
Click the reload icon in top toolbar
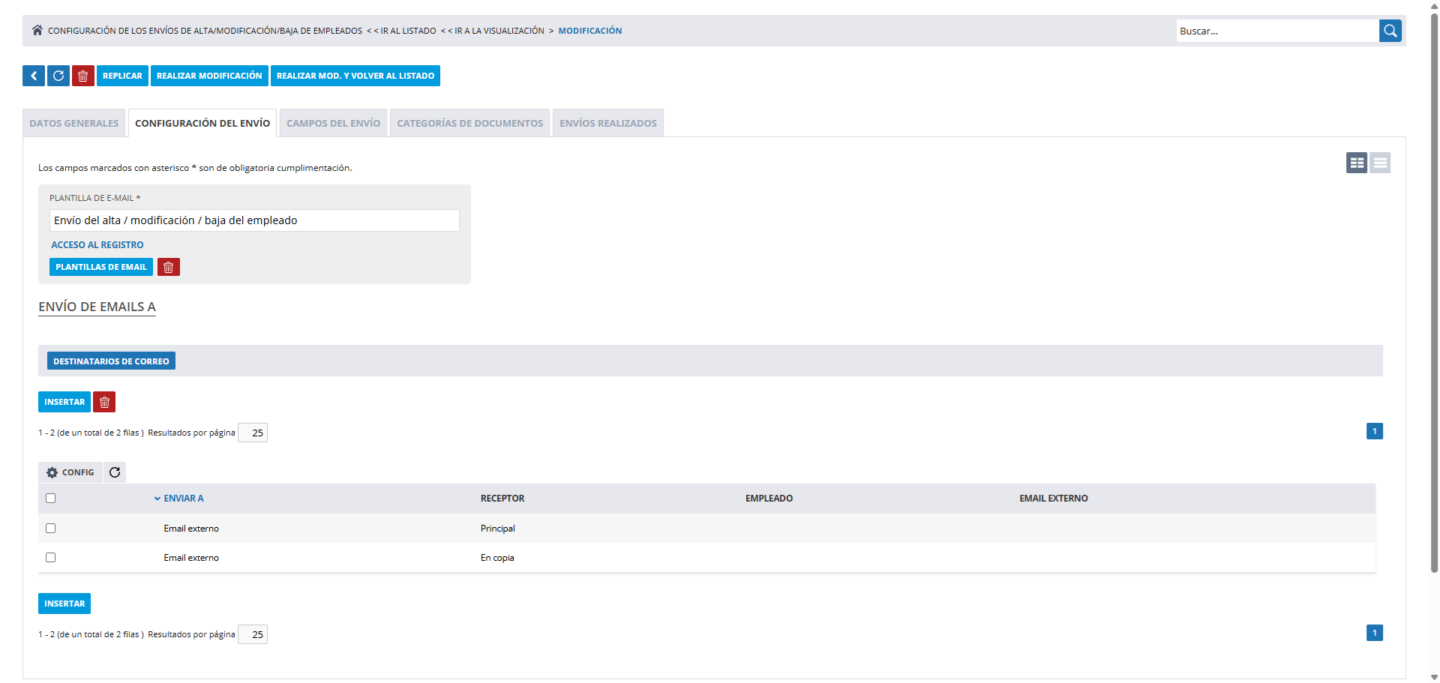[x=58, y=76]
